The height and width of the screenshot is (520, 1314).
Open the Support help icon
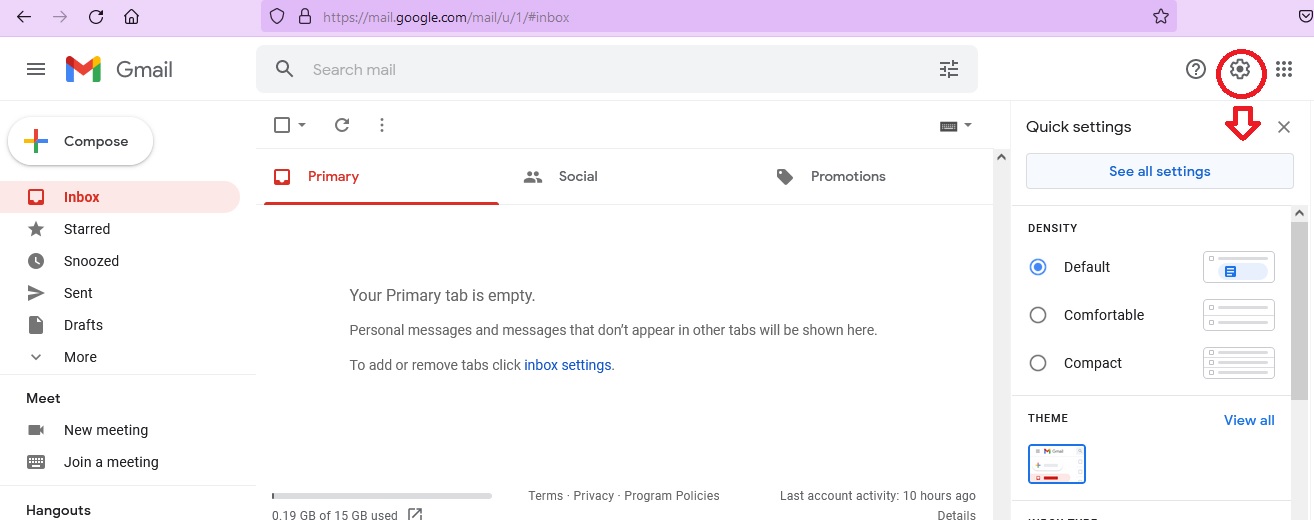coord(1196,69)
